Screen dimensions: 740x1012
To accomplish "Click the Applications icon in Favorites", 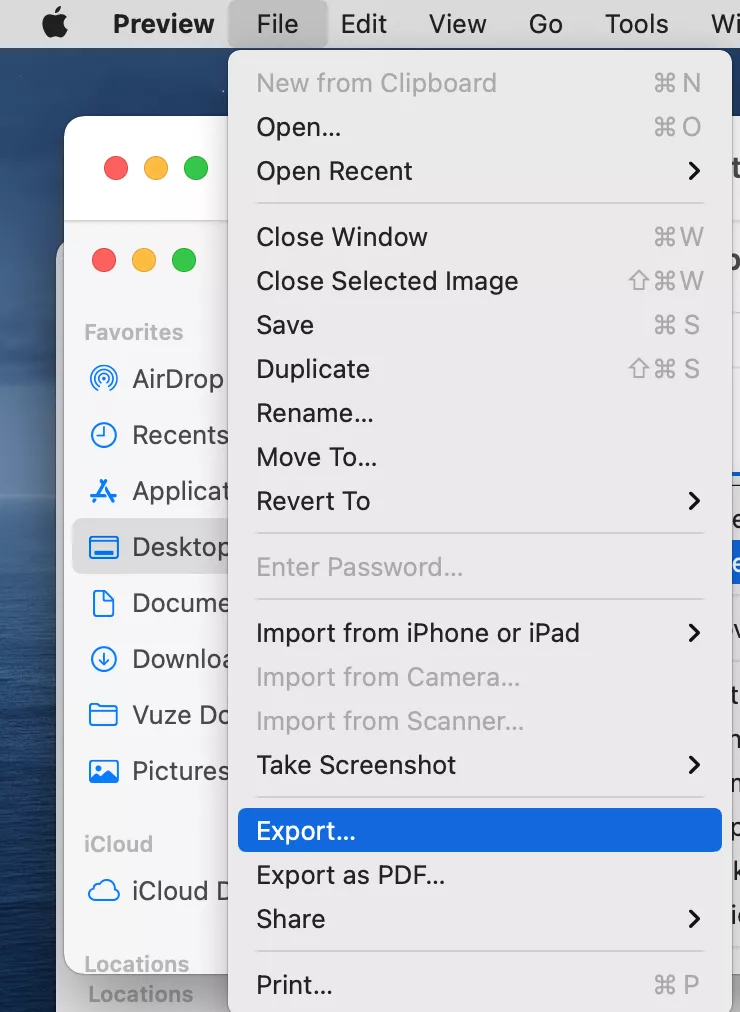I will tap(103, 491).
